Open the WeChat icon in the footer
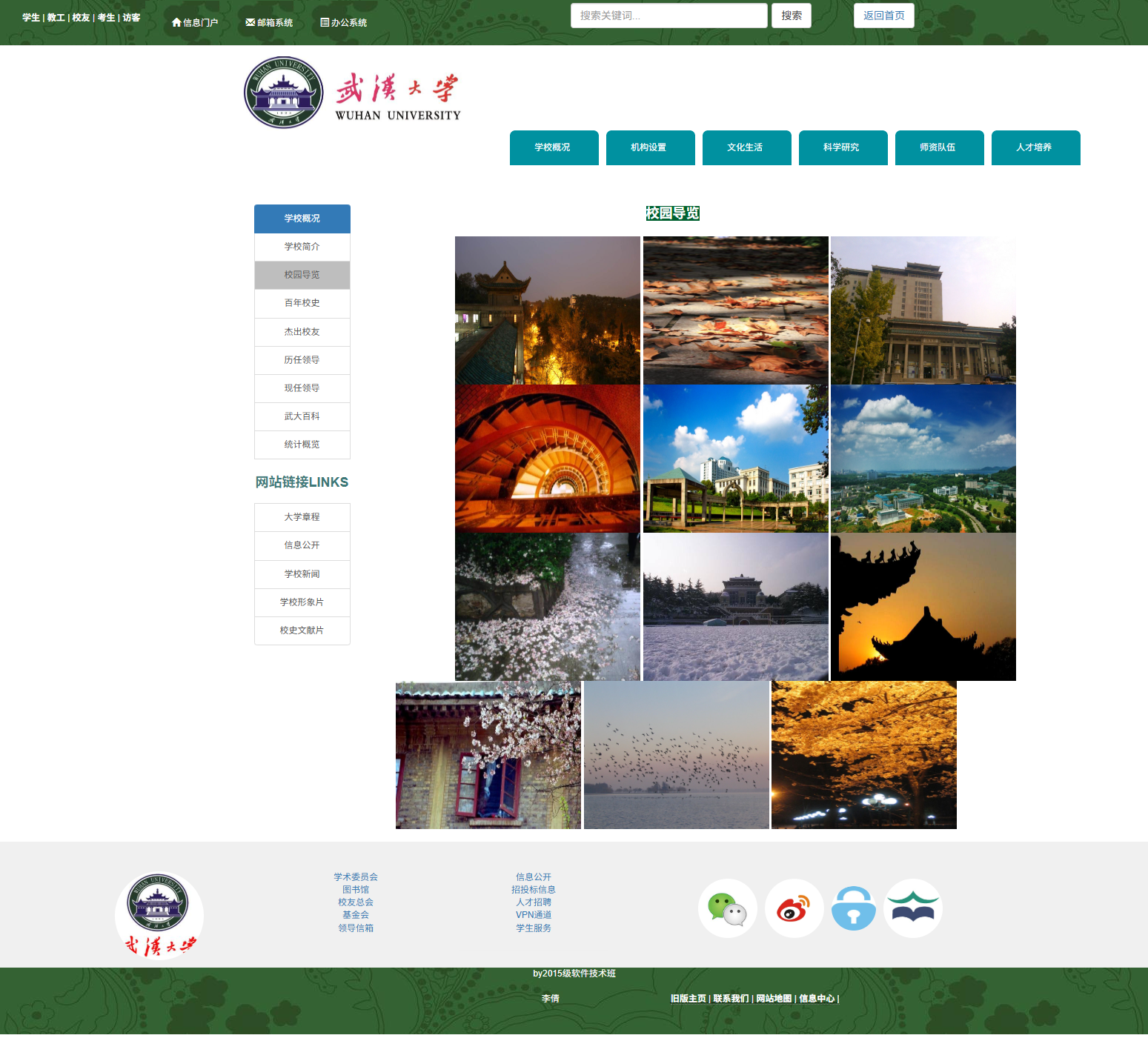This screenshot has height=1038, width=1148. click(727, 908)
